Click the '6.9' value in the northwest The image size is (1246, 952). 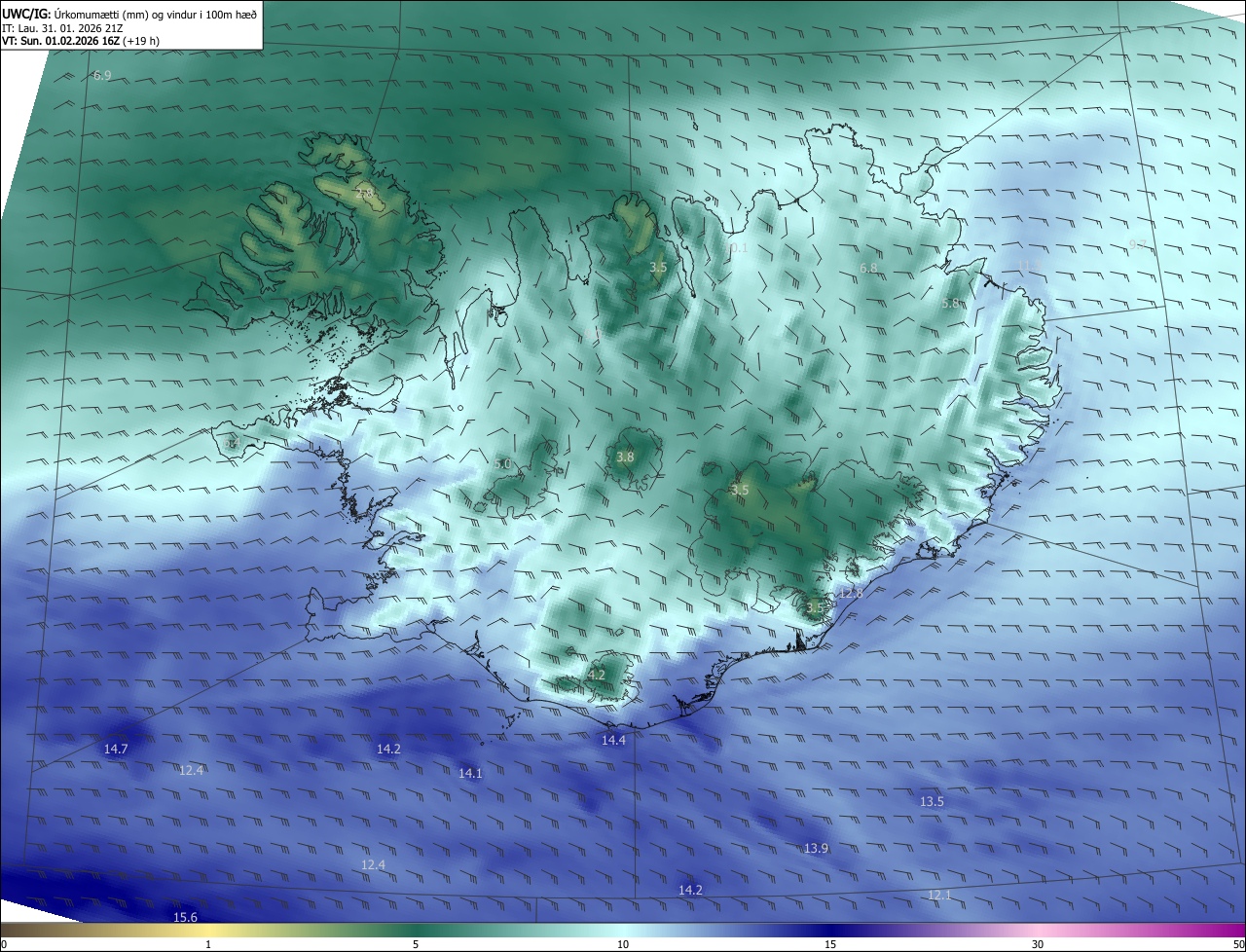point(102,75)
